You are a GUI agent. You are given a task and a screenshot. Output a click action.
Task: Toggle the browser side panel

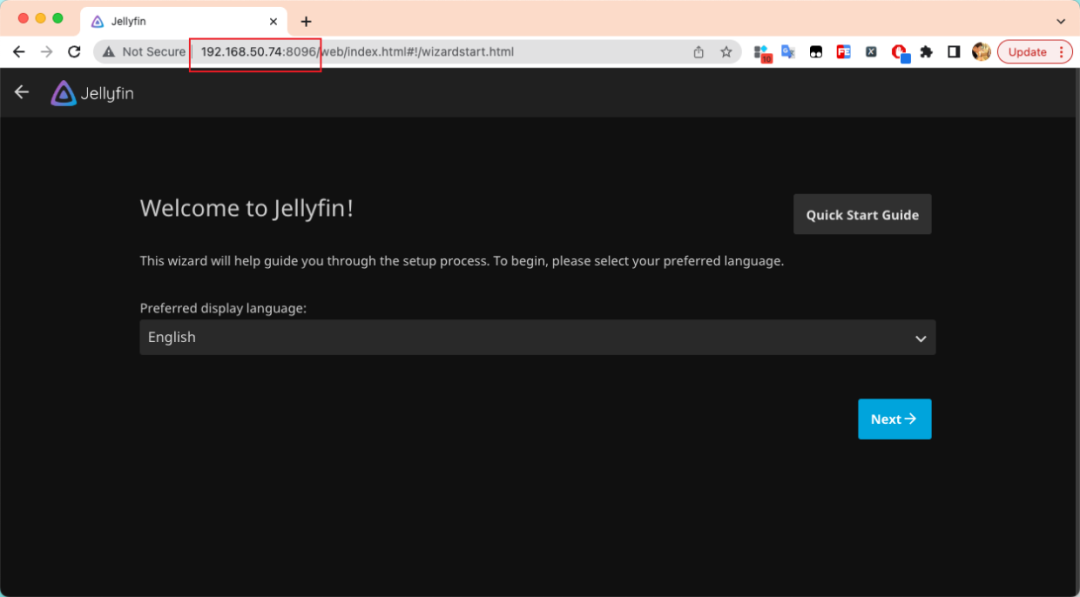[x=954, y=52]
